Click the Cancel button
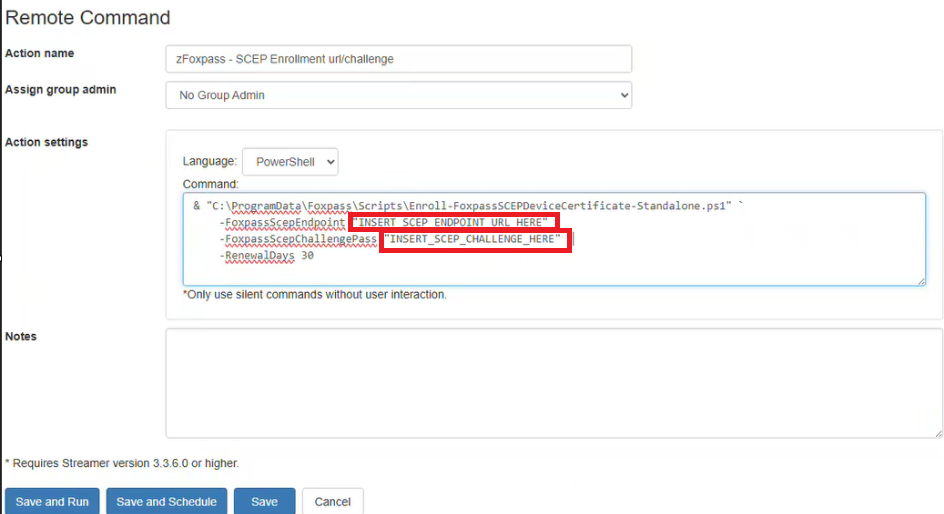This screenshot has width=944, height=514. [332, 501]
